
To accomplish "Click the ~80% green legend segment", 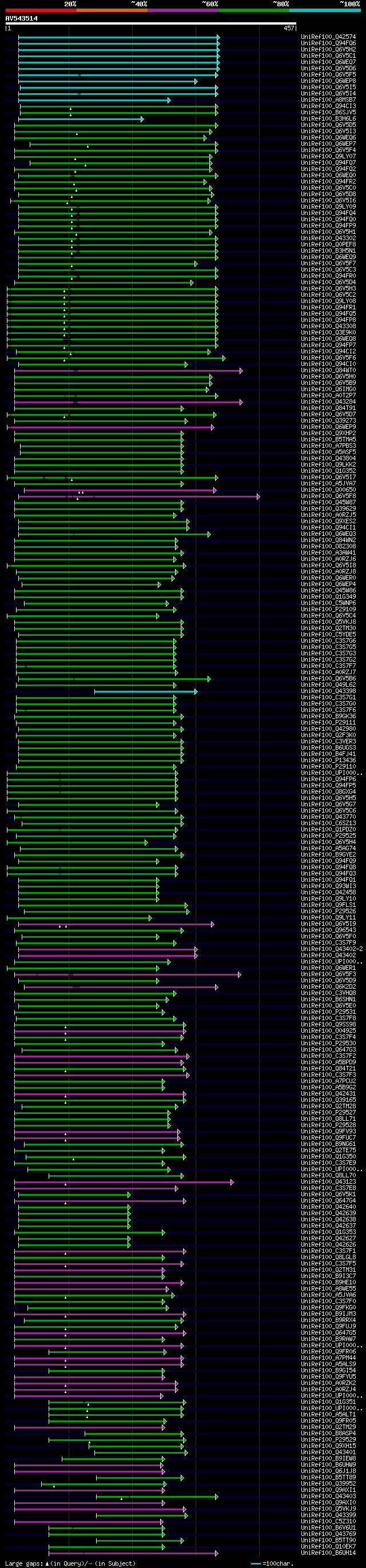I will tap(253, 10).
